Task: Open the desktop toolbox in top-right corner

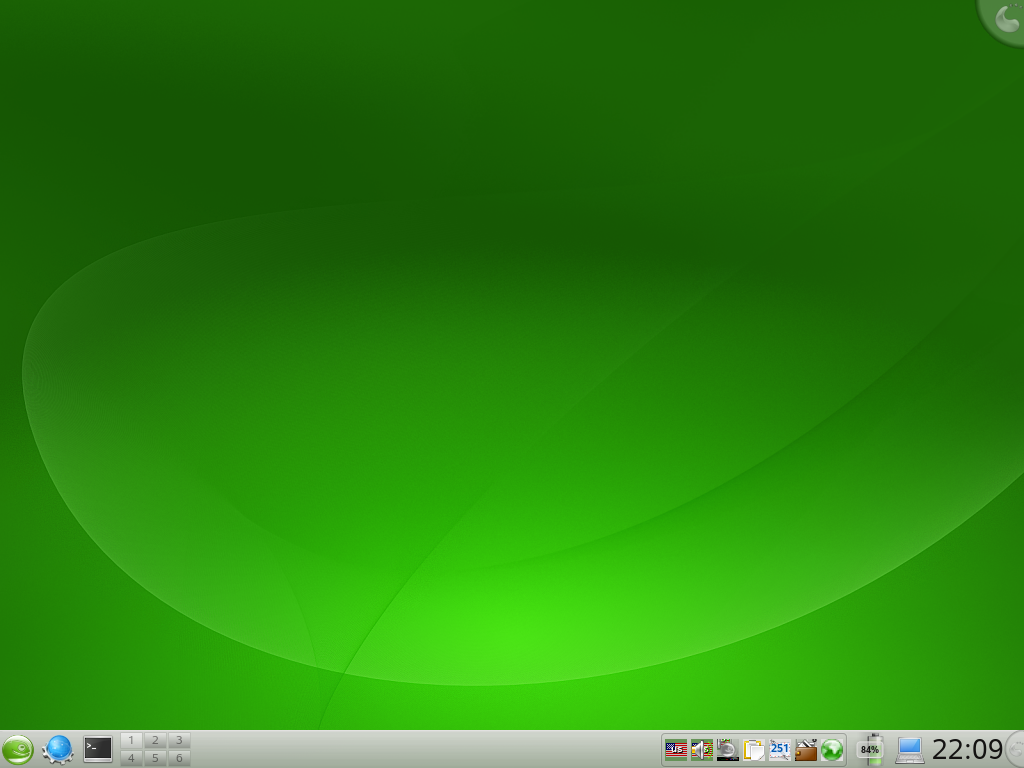Action: [1003, 20]
